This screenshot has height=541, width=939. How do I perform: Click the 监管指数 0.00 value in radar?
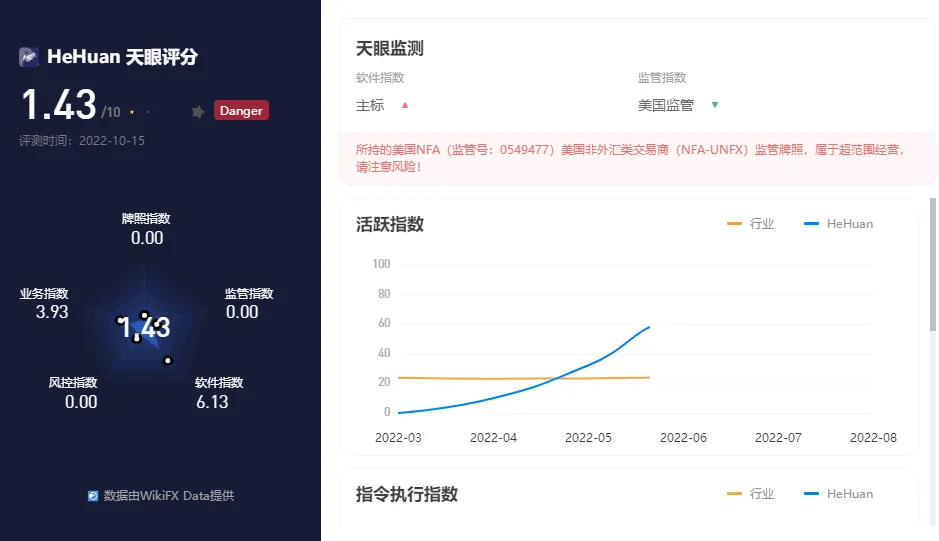tap(242, 312)
